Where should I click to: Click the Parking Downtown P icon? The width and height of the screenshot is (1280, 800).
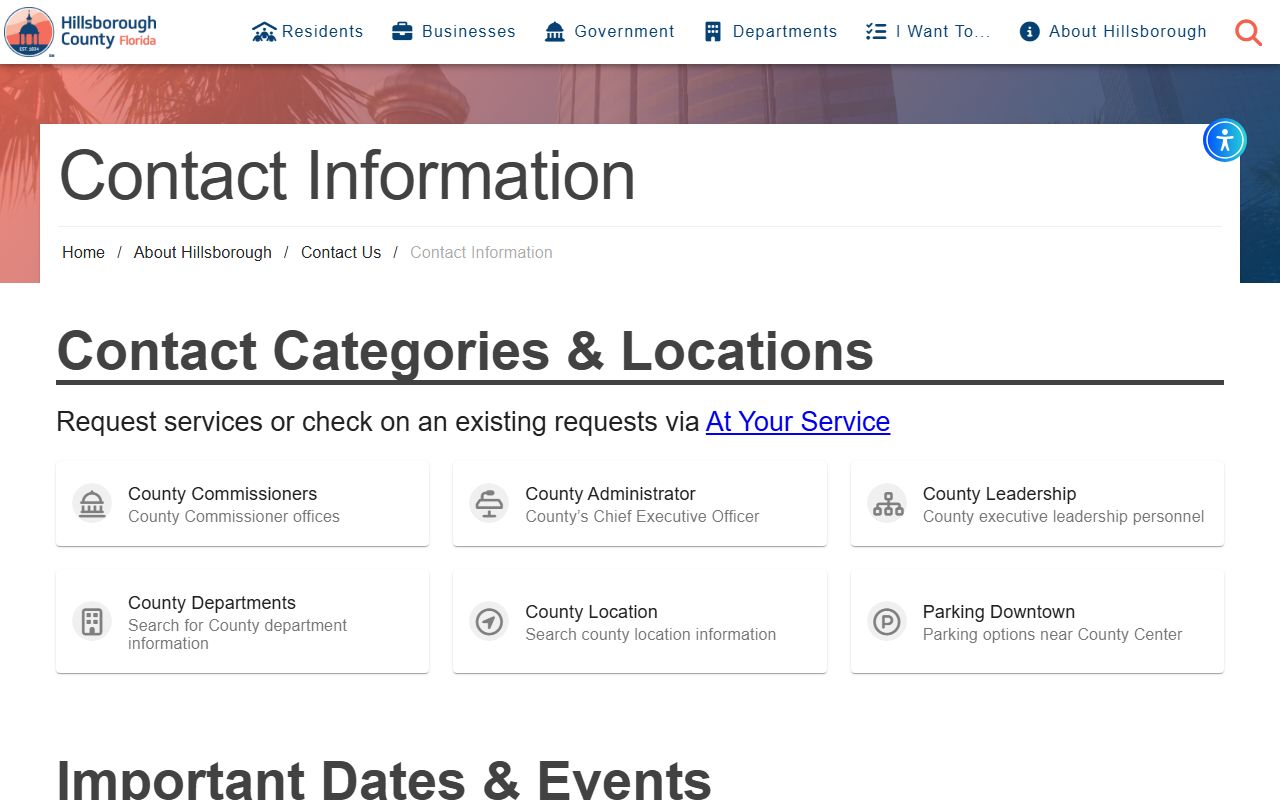point(887,621)
